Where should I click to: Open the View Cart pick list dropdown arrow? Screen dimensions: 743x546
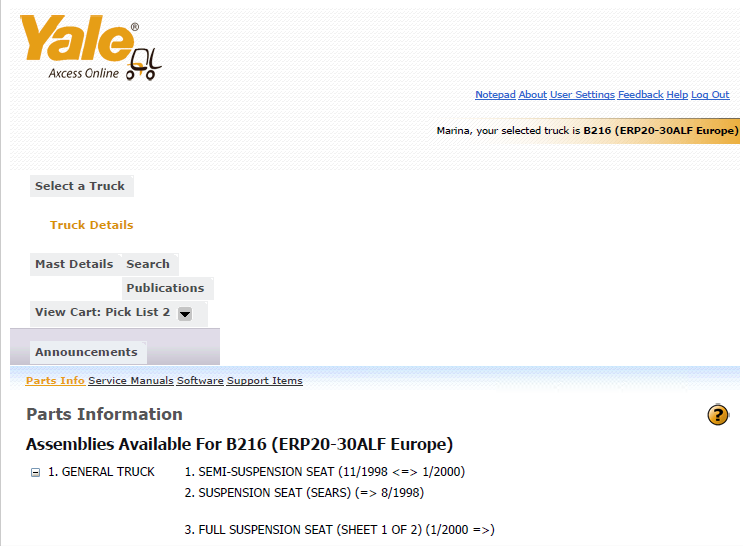(x=185, y=314)
